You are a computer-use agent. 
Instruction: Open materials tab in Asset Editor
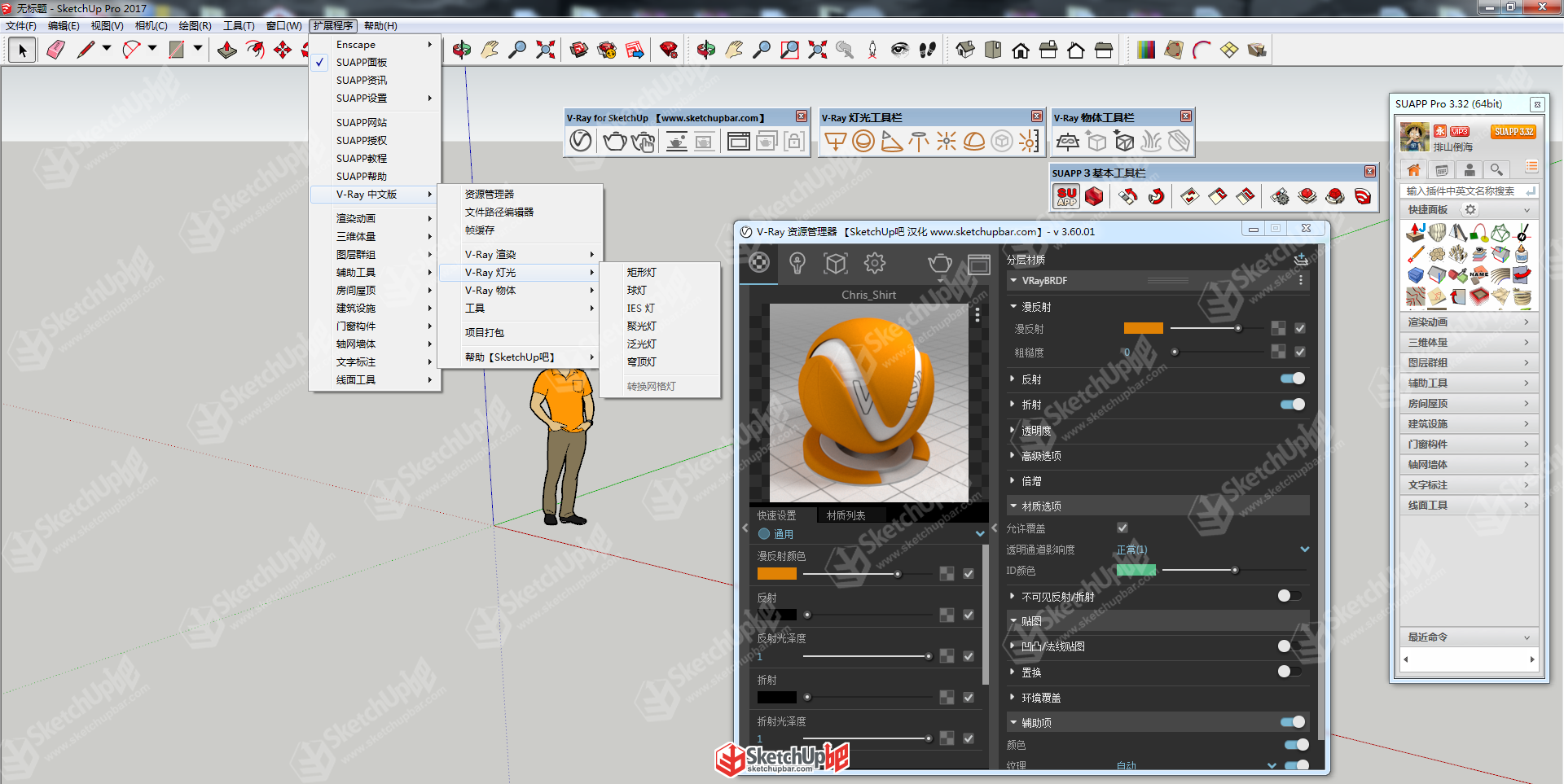759,263
